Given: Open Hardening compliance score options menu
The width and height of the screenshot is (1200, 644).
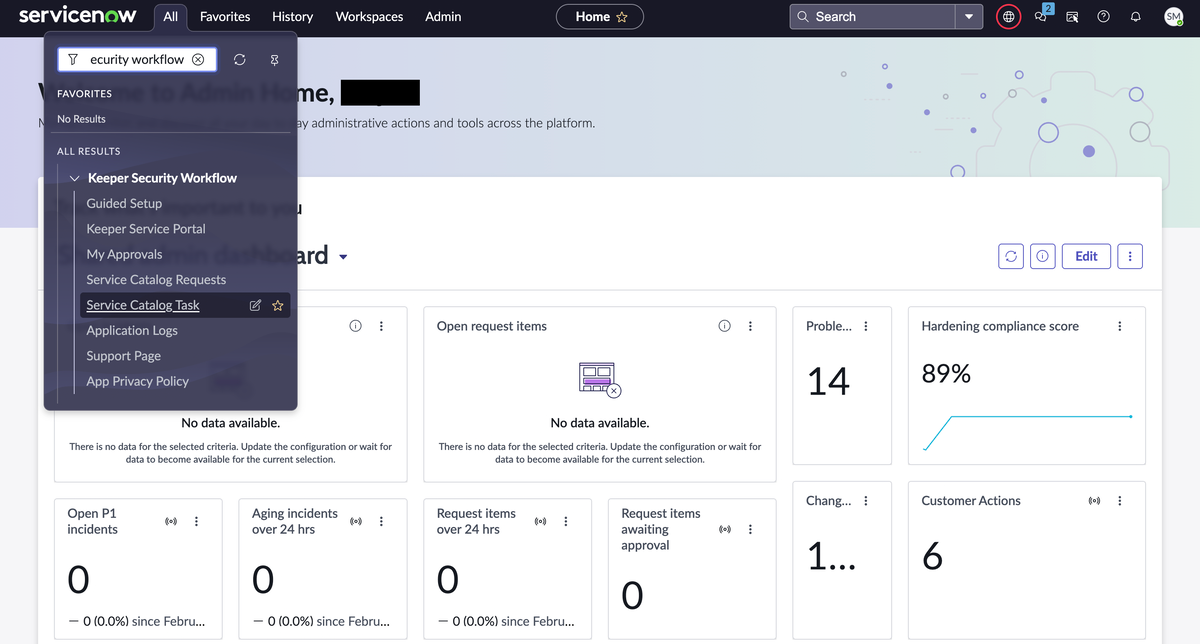Looking at the screenshot, I should (x=1119, y=326).
